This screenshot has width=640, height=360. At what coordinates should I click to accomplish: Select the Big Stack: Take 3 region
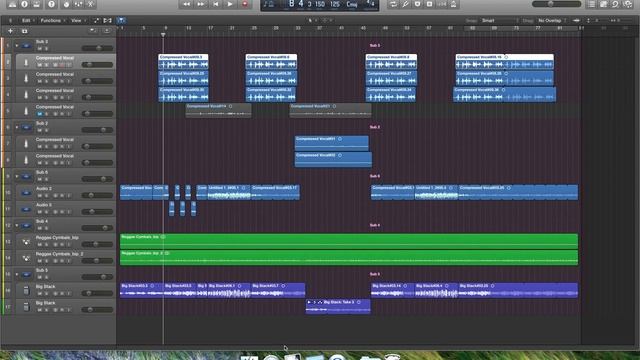click(338, 306)
